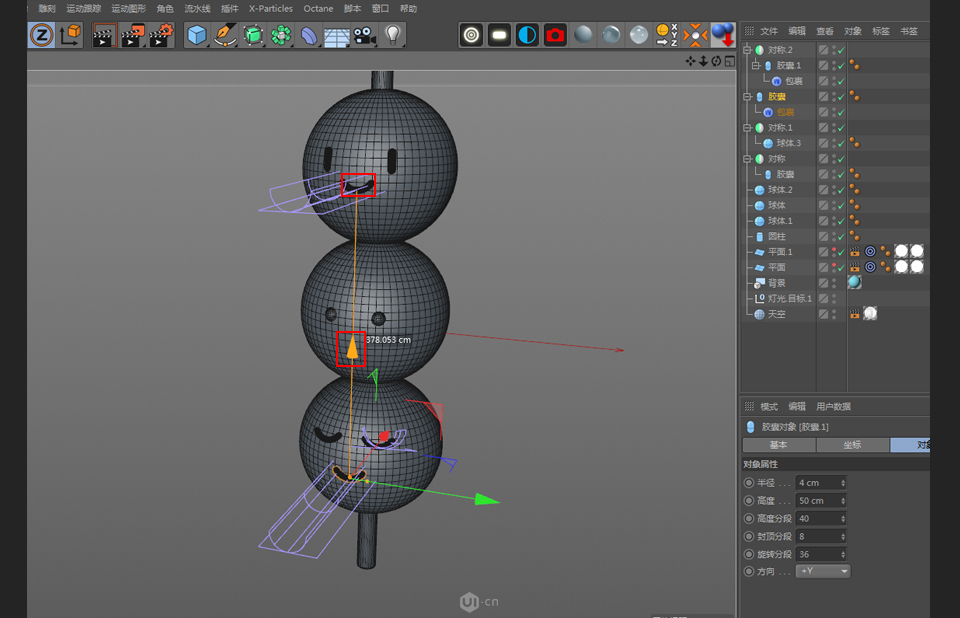Open the Octane menu
The image size is (960, 618).
point(318,8)
